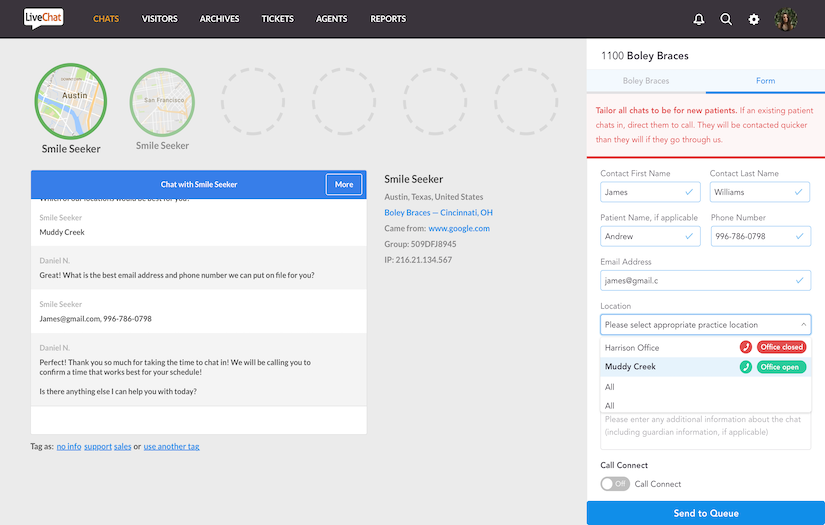
Task: Choose Harrison Office from the location list
Action: [706, 348]
